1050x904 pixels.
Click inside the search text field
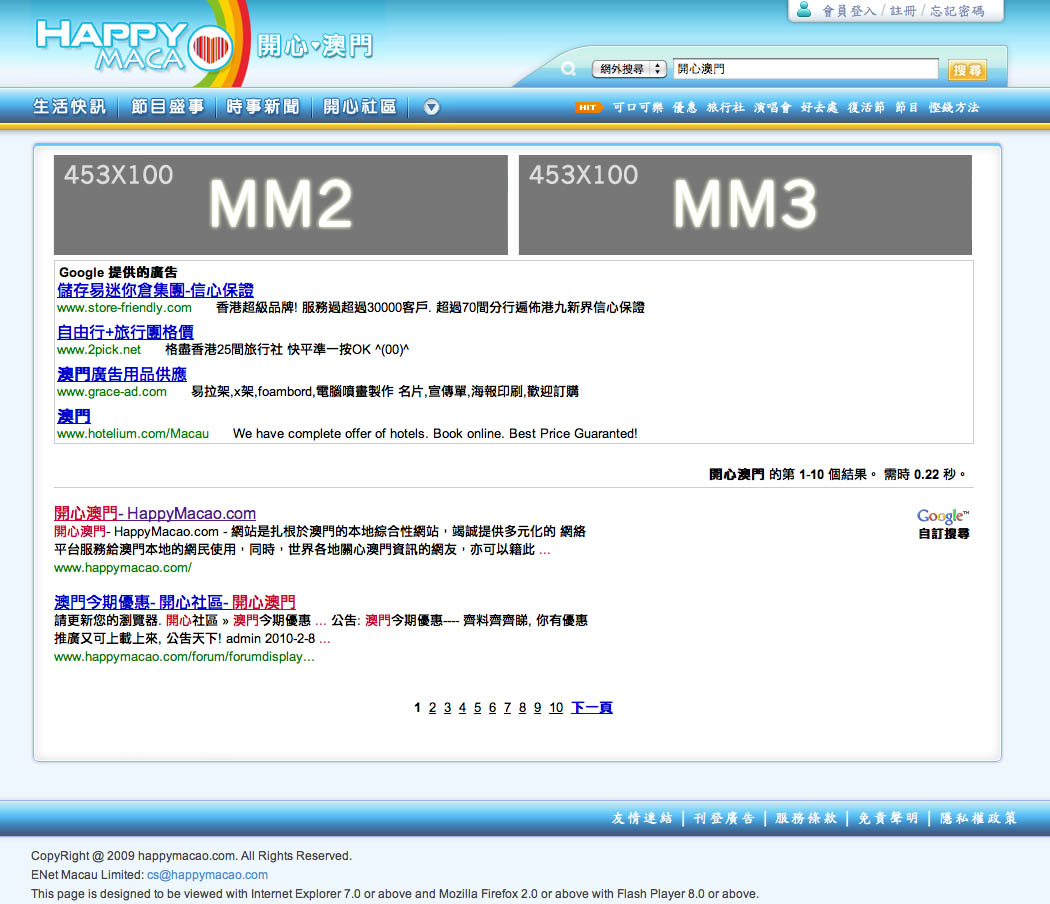(805, 69)
